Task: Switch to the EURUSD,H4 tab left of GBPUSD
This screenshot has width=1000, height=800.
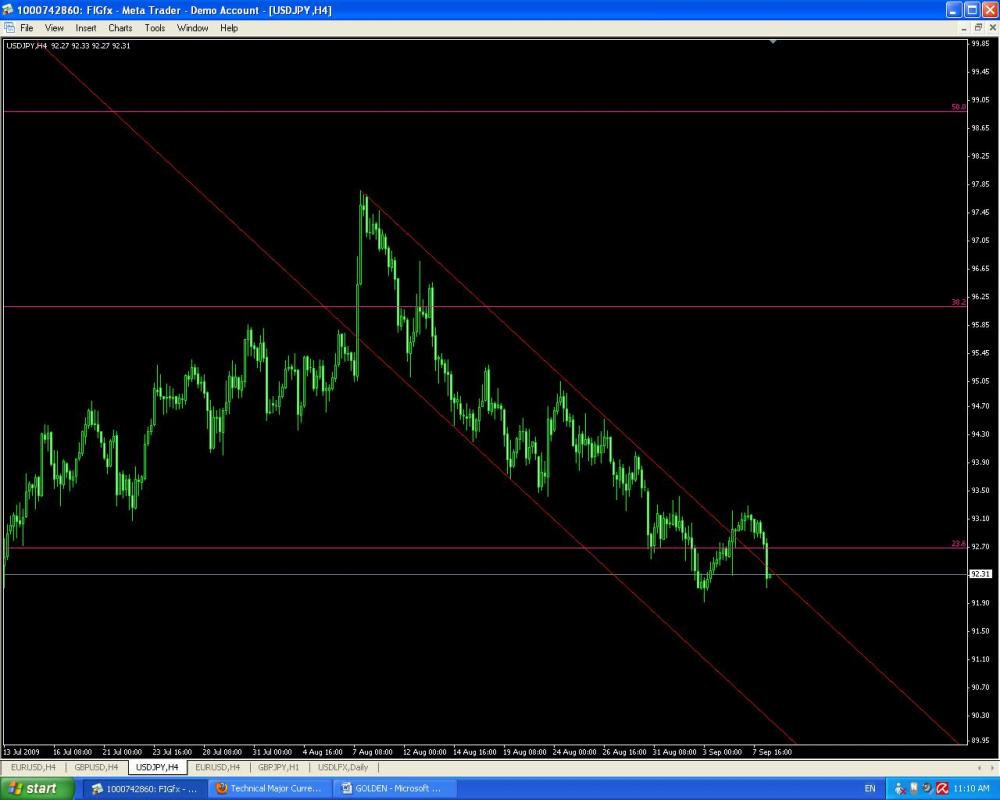Action: 33,767
